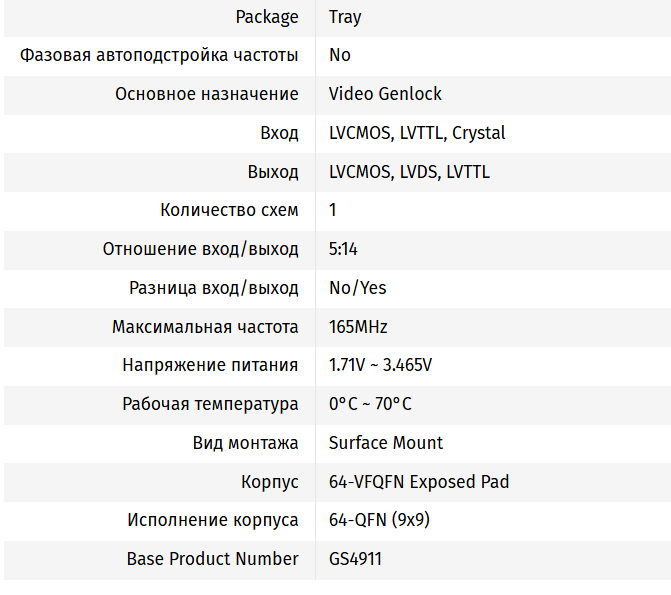Click the Package label cell
Viewport: 671px width, 595px height.
pos(267,17)
